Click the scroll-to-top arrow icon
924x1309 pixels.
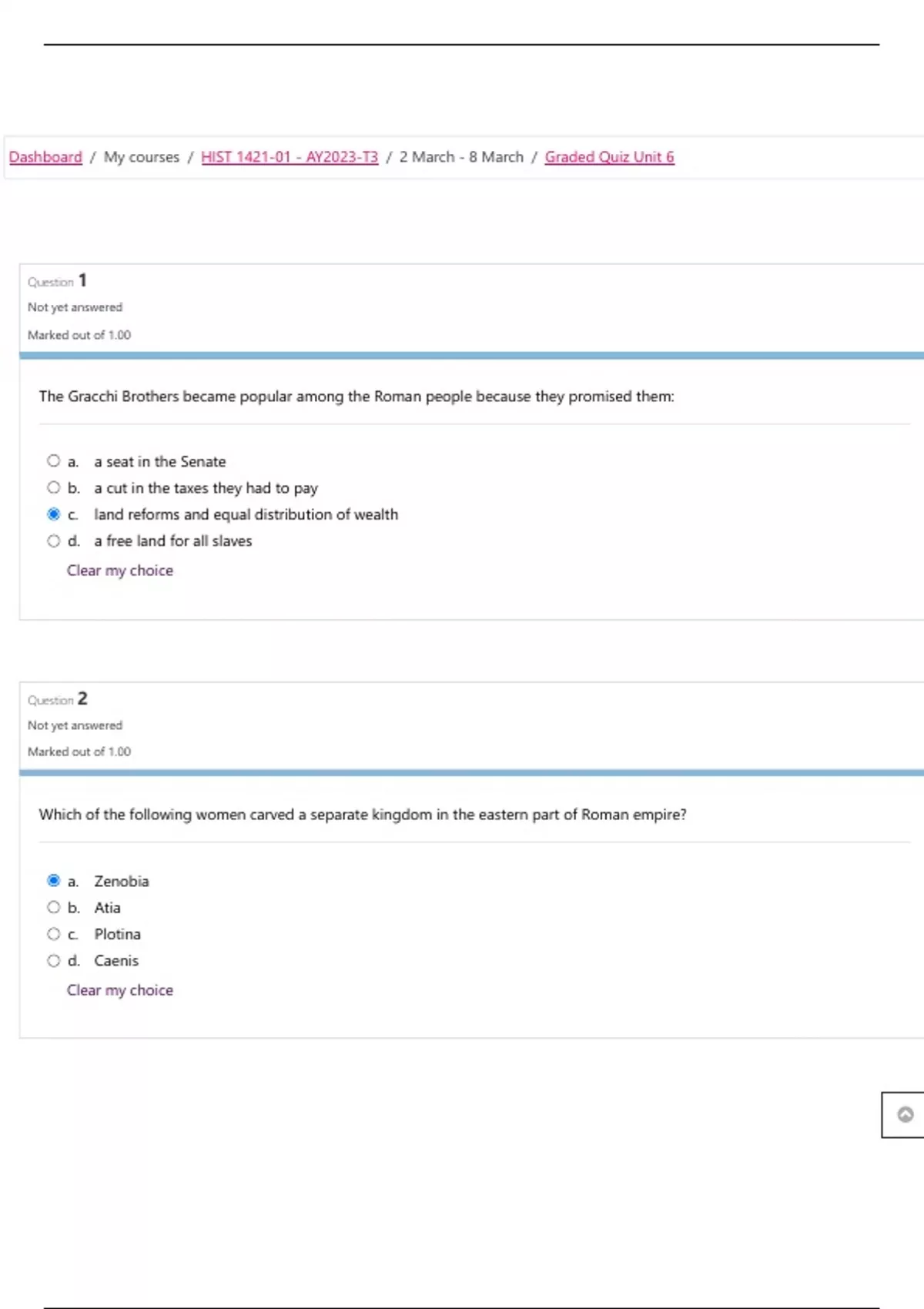click(906, 1114)
